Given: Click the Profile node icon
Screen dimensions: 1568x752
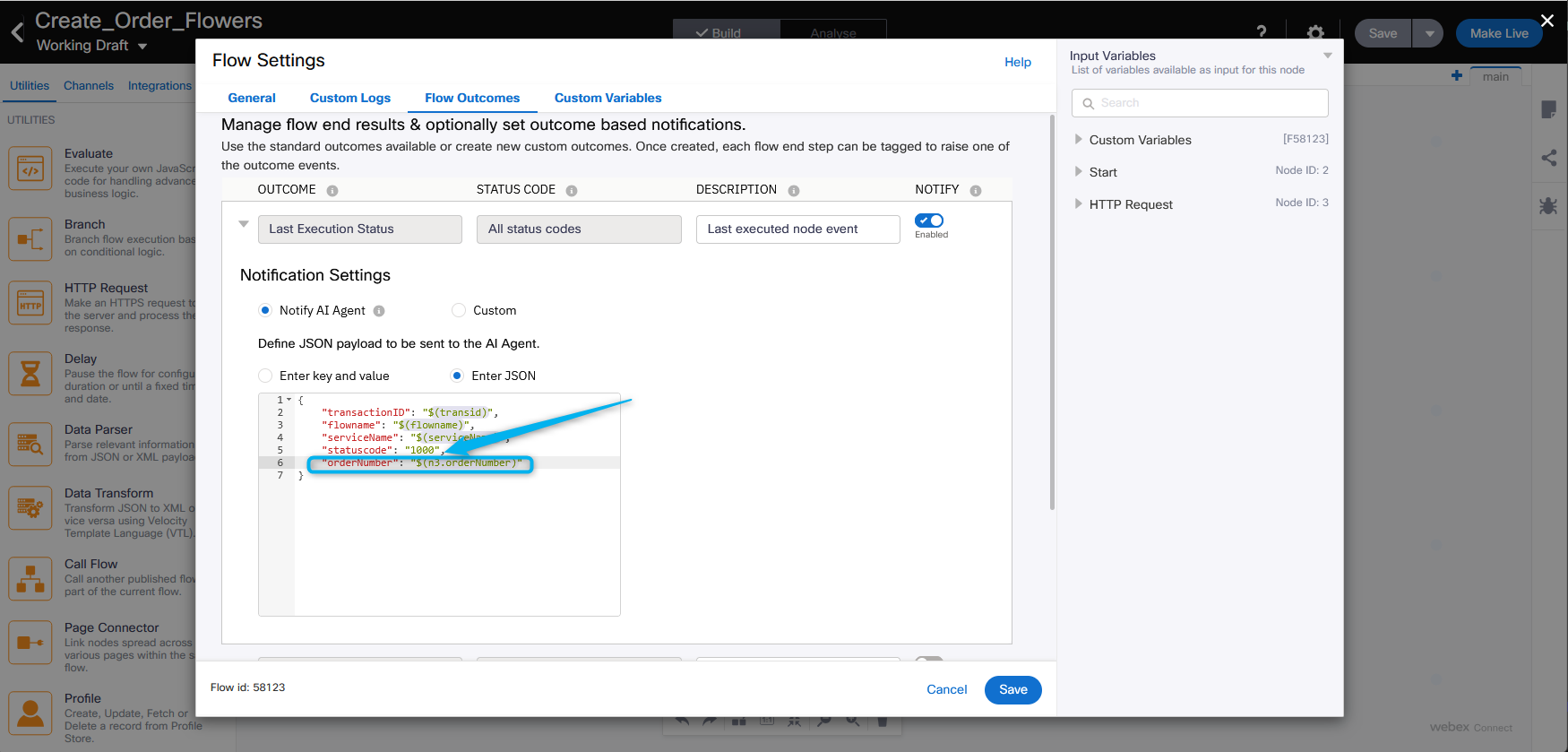Looking at the screenshot, I should point(30,713).
